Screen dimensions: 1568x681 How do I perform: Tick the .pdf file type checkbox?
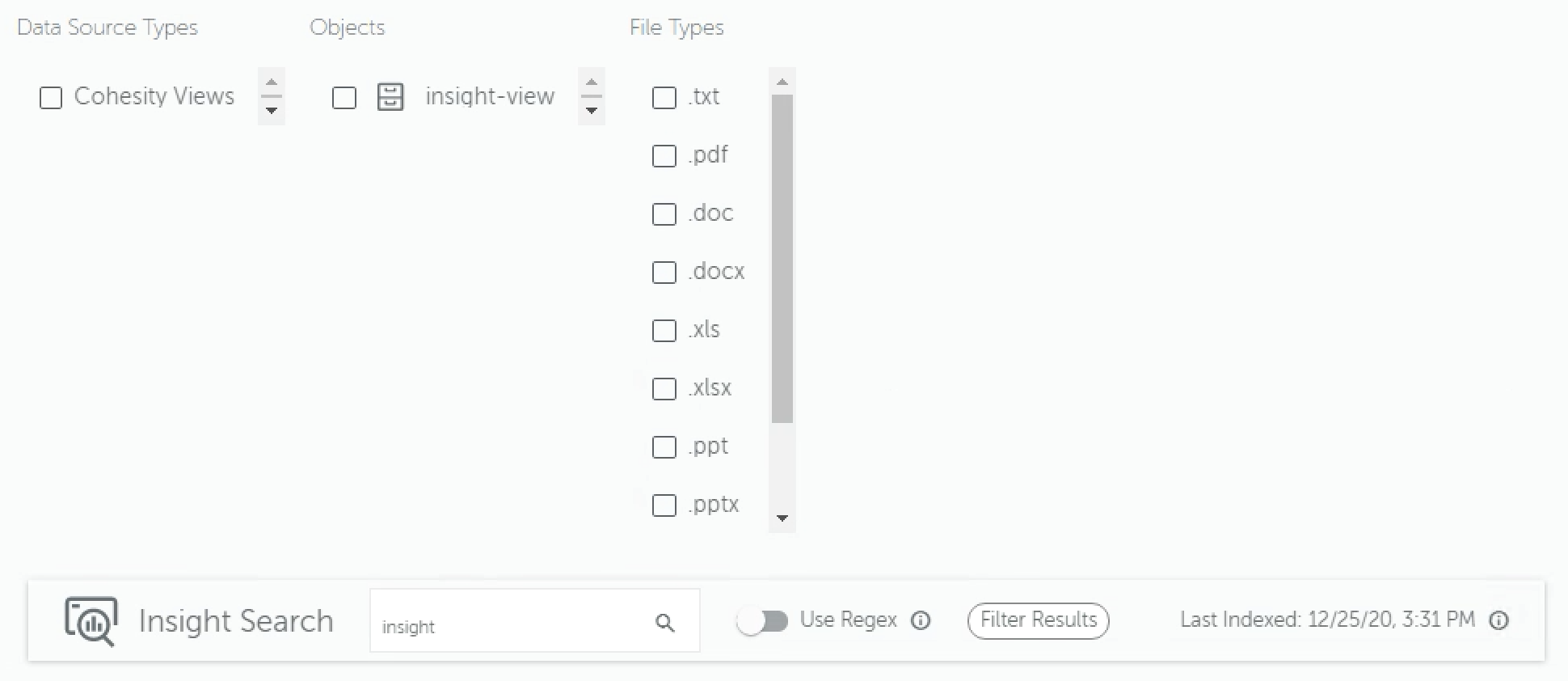[x=664, y=156]
